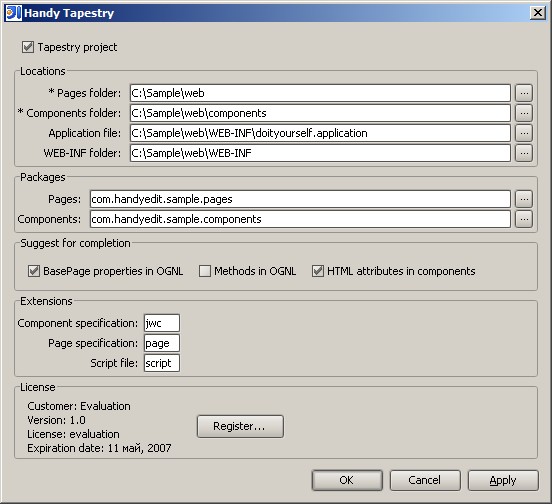Image resolution: width=552 pixels, height=504 pixels.
Task: Click into the Pages folder path field
Action: pyautogui.click(x=320, y=93)
